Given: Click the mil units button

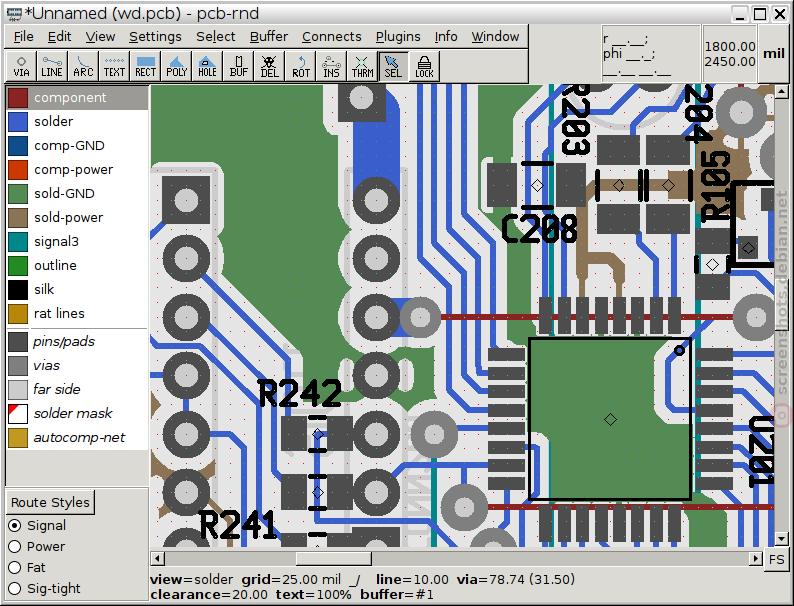Looking at the screenshot, I should [x=774, y=54].
